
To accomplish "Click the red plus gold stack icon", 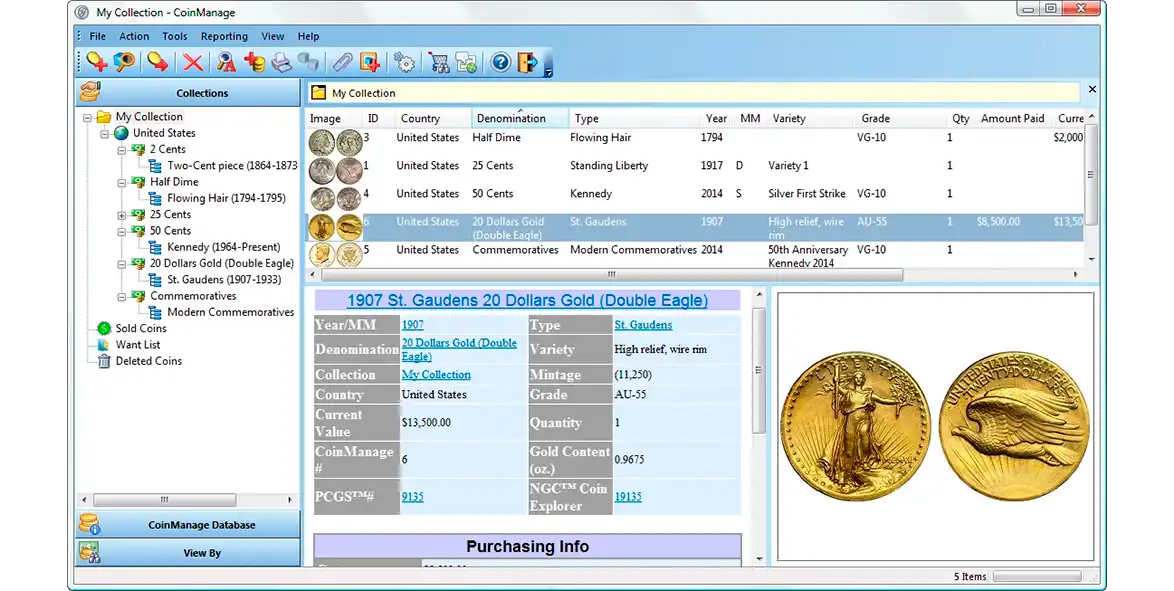I will (255, 63).
